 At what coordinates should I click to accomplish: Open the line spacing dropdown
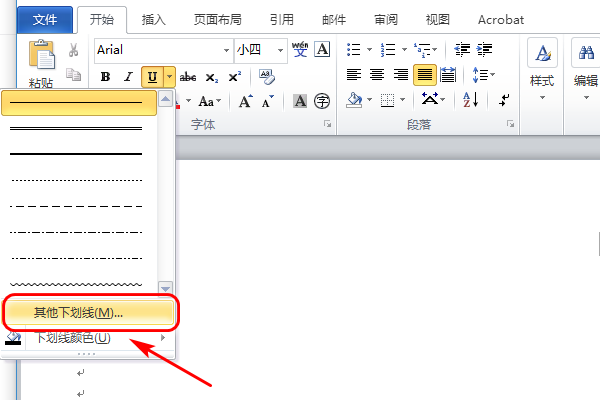pyautogui.click(x=484, y=75)
